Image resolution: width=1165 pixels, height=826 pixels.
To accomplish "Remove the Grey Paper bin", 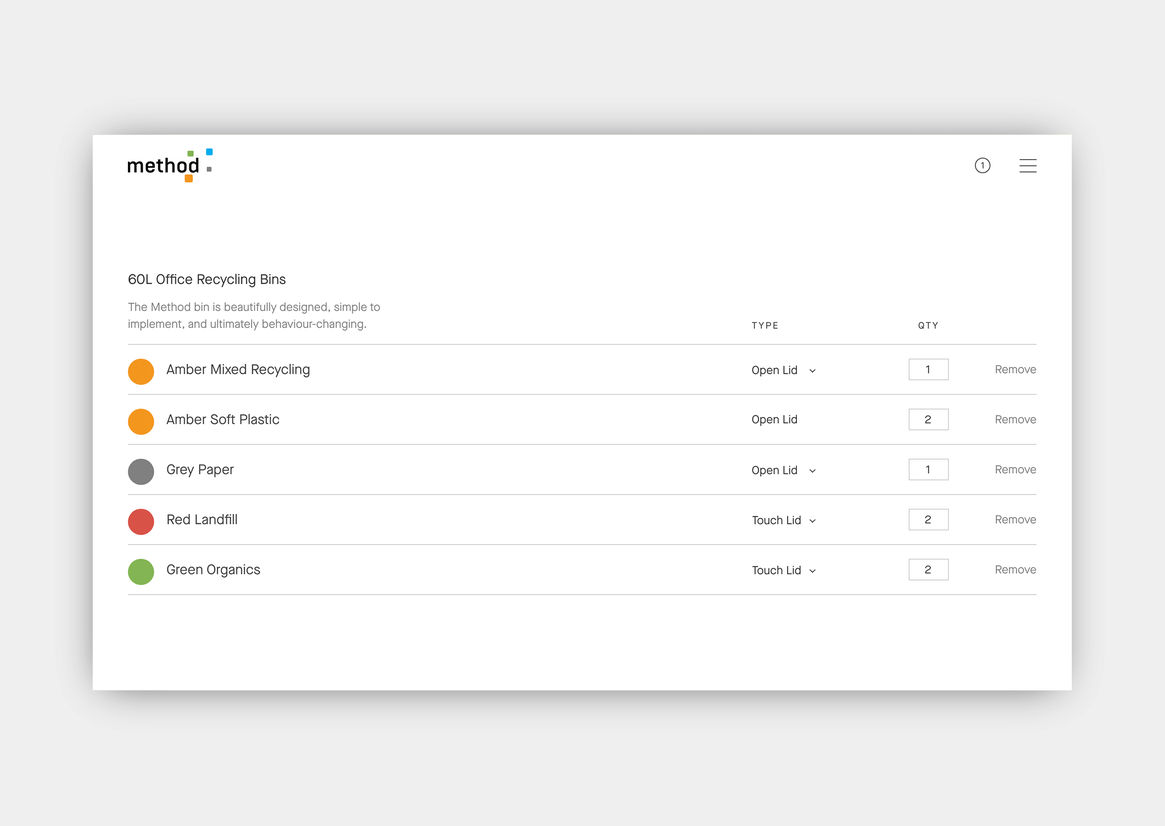I will pos(1015,470).
